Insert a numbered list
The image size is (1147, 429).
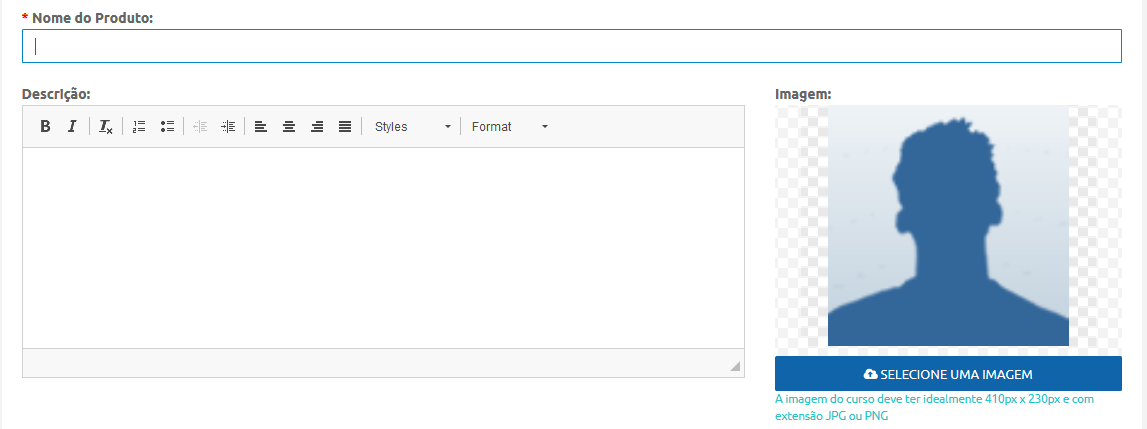139,127
